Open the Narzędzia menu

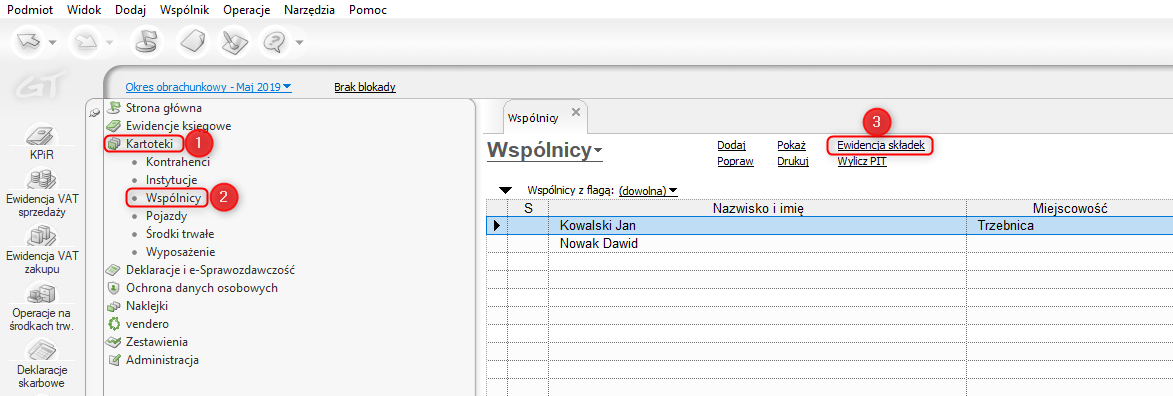310,10
